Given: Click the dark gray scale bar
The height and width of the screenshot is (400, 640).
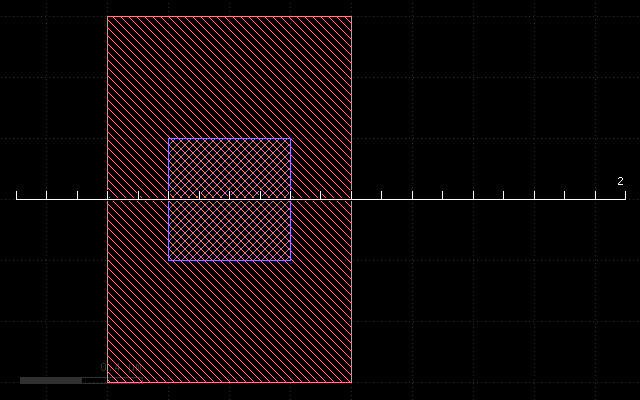Looking at the screenshot, I should [51, 380].
